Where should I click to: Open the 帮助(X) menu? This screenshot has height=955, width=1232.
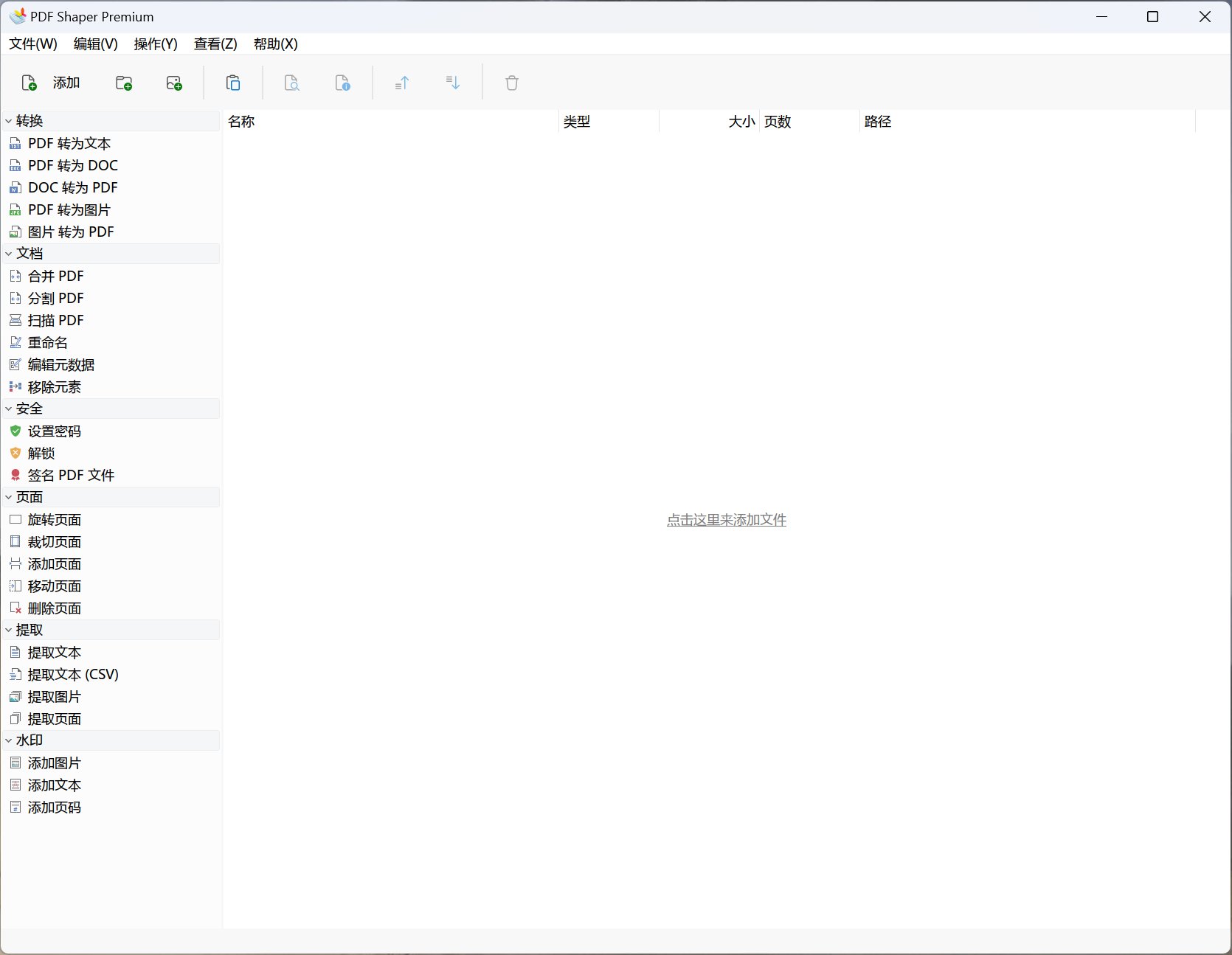pos(275,44)
